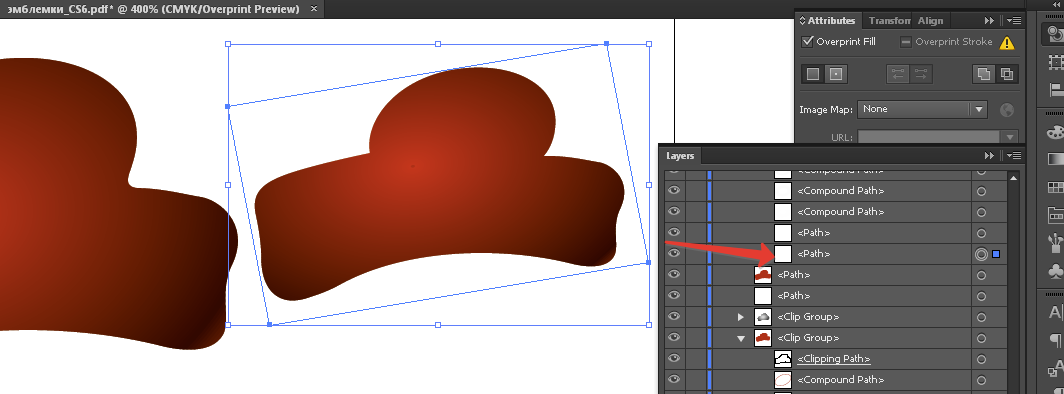1064x394 pixels.
Task: Open the Image Map dropdown
Action: click(x=922, y=109)
